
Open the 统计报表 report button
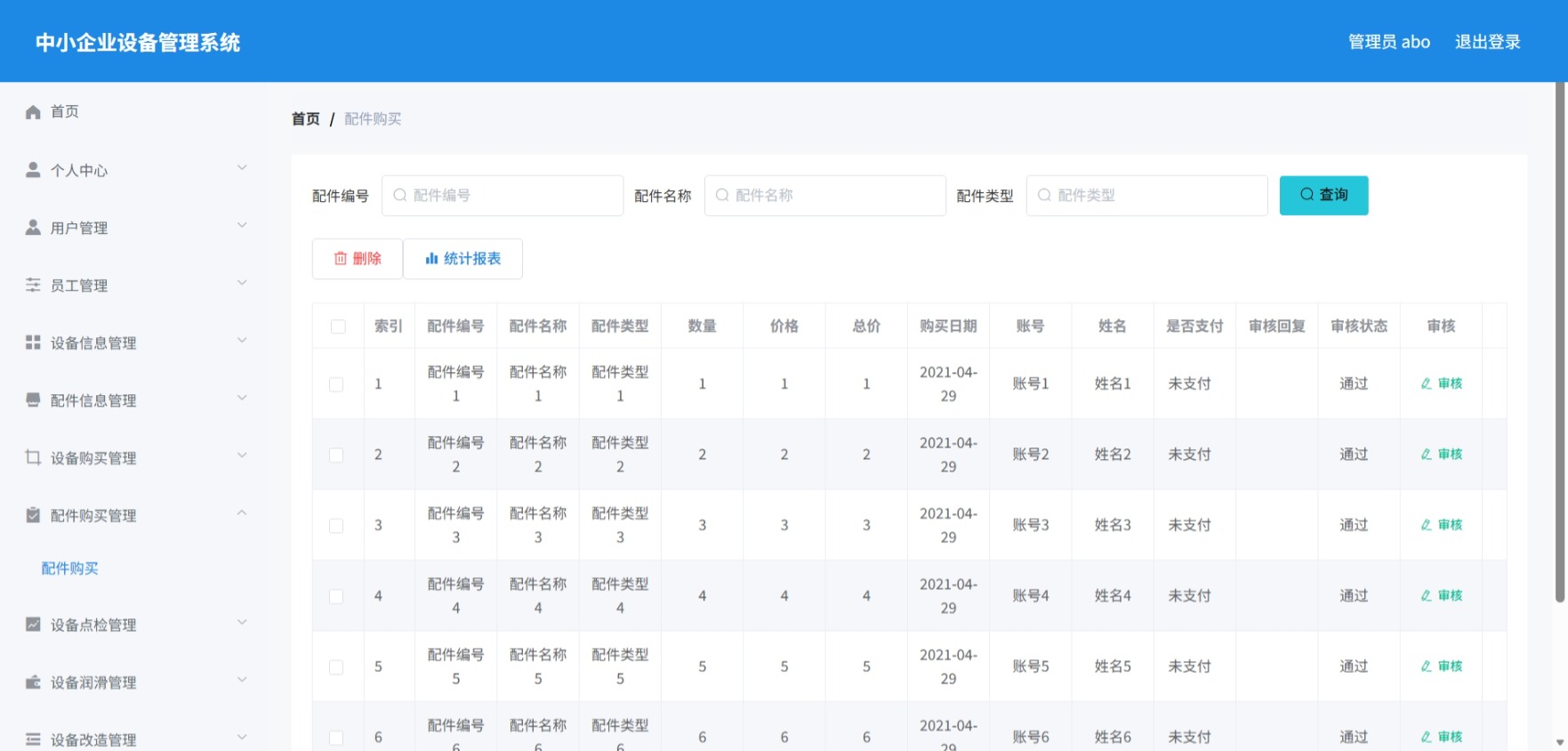pyautogui.click(x=462, y=258)
